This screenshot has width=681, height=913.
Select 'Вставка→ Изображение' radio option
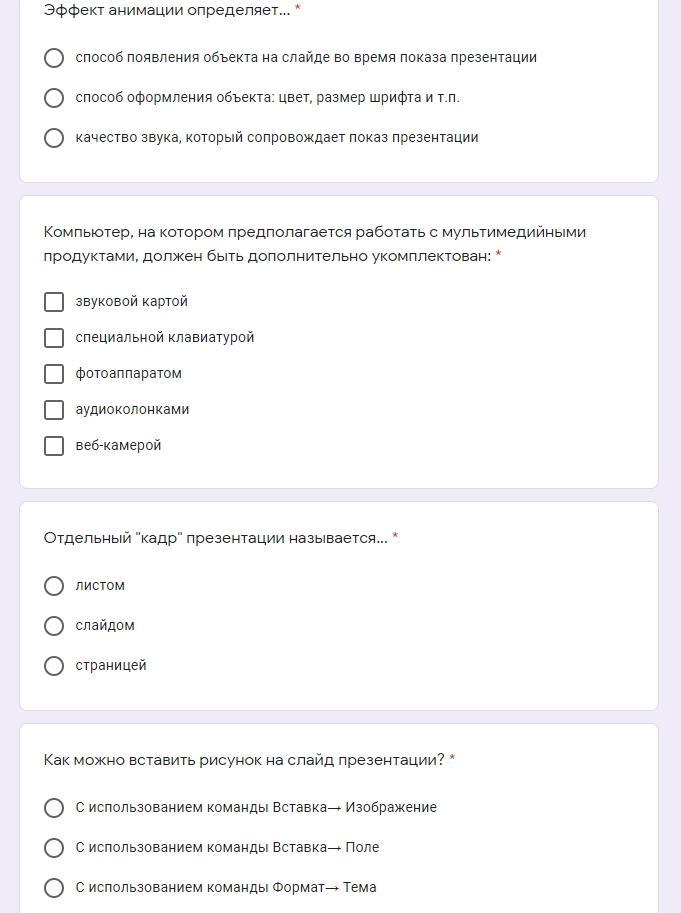coord(54,808)
